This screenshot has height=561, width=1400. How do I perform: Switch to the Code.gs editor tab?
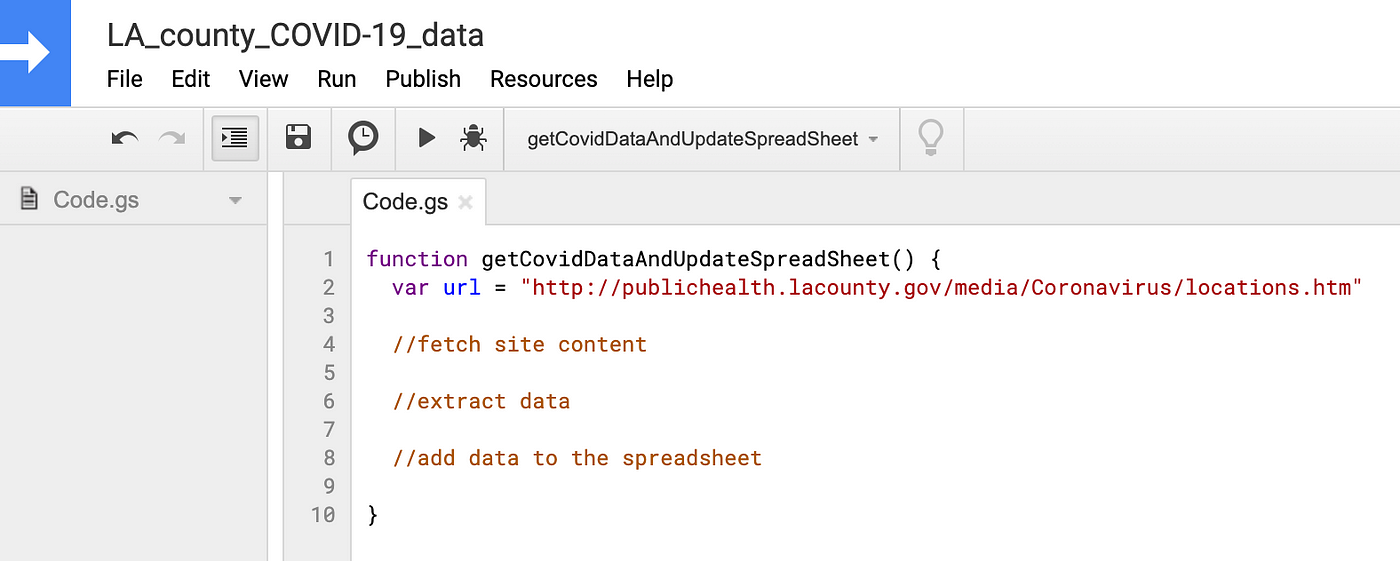(405, 201)
